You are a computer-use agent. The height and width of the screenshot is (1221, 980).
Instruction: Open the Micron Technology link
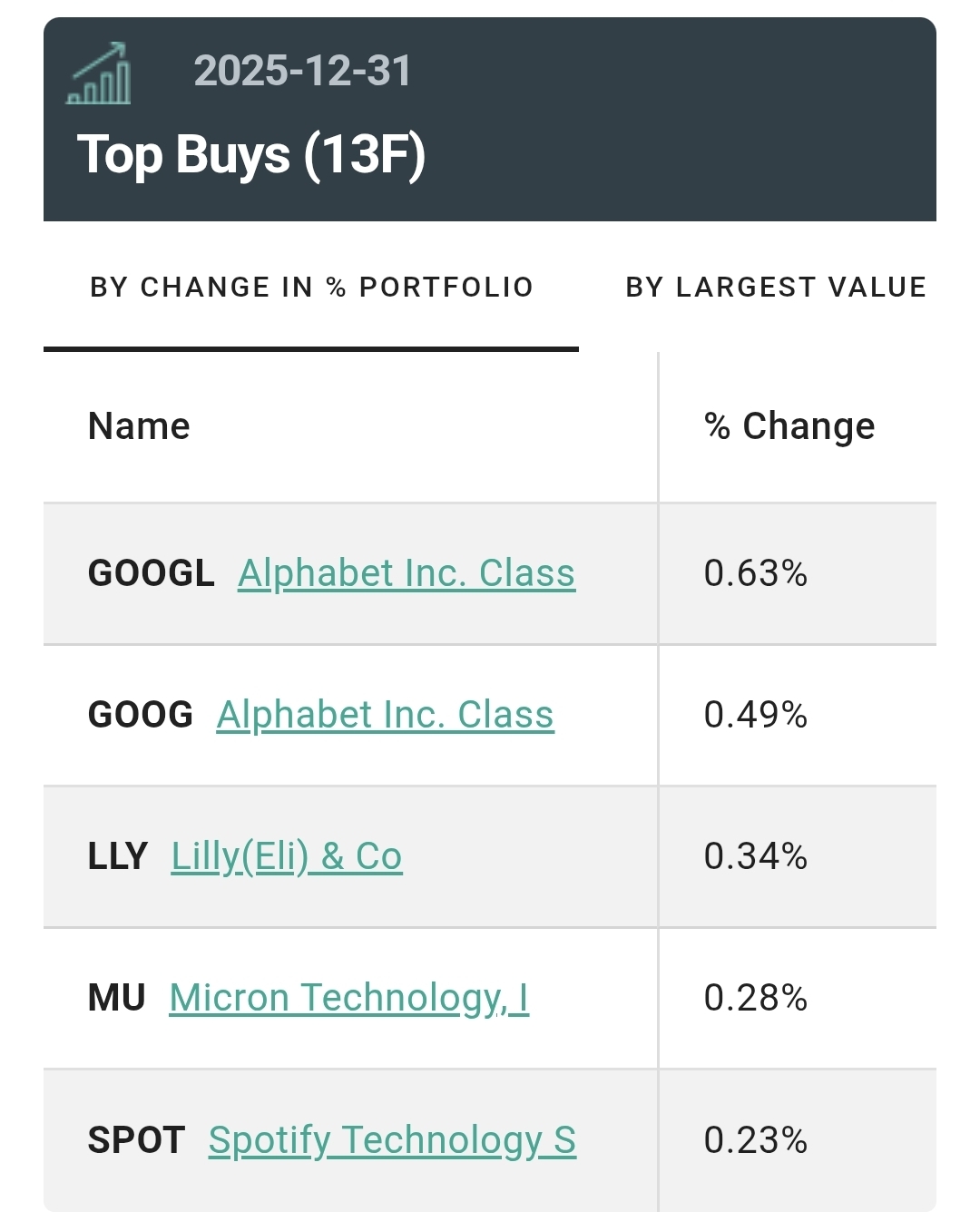348,998
